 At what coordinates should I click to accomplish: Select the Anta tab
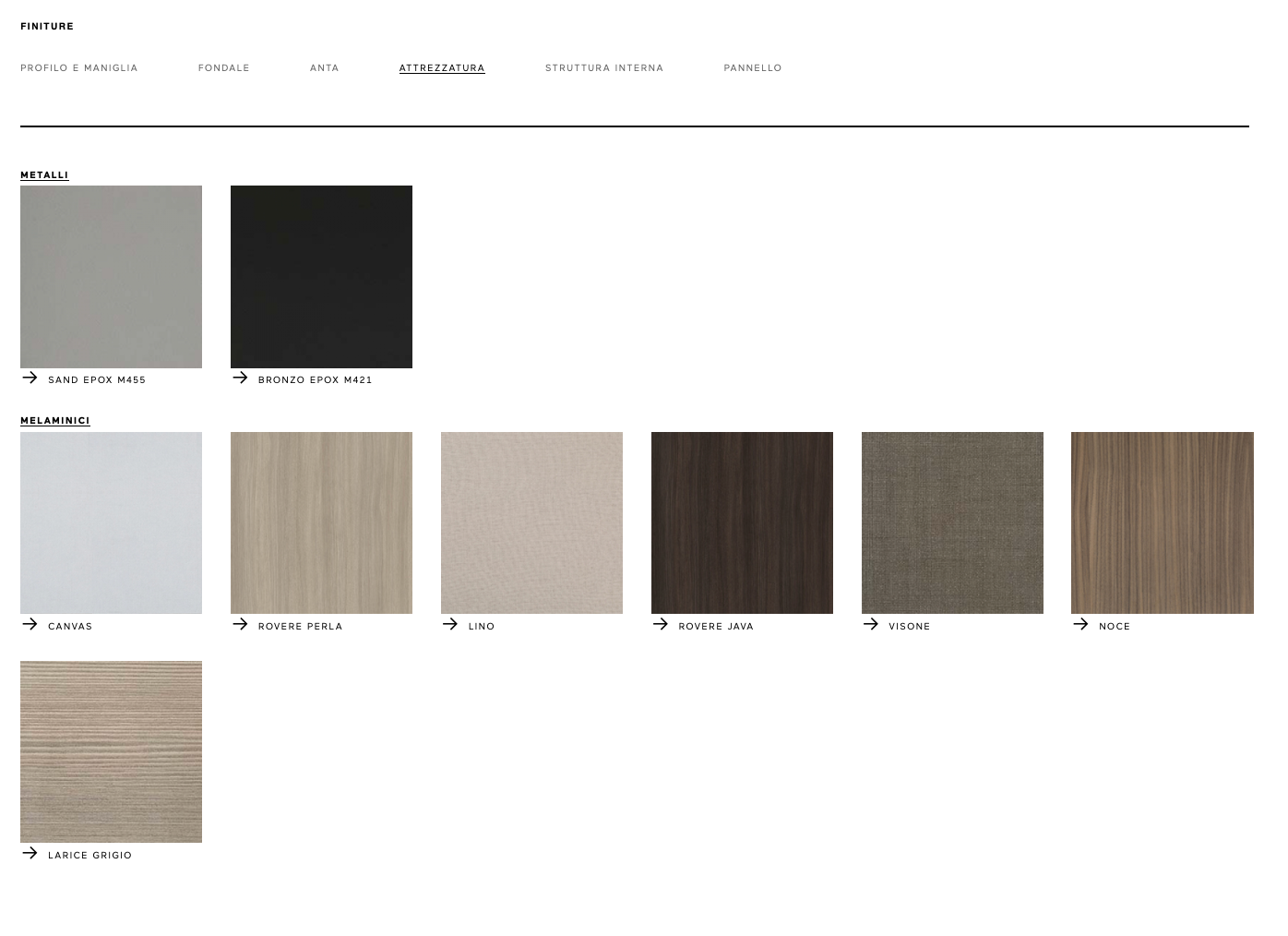coord(325,68)
